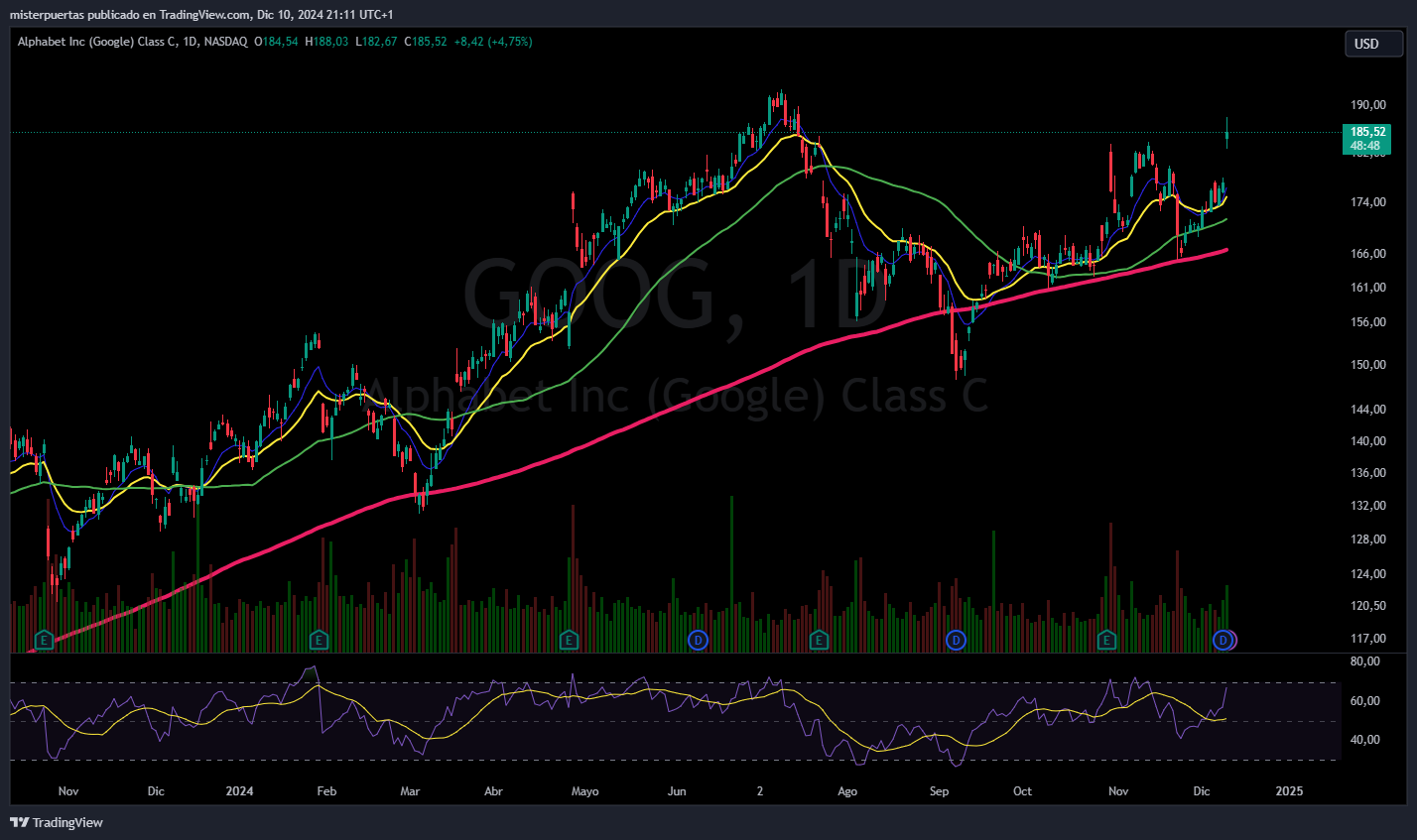Click the 124,00 price axis label

[1367, 574]
